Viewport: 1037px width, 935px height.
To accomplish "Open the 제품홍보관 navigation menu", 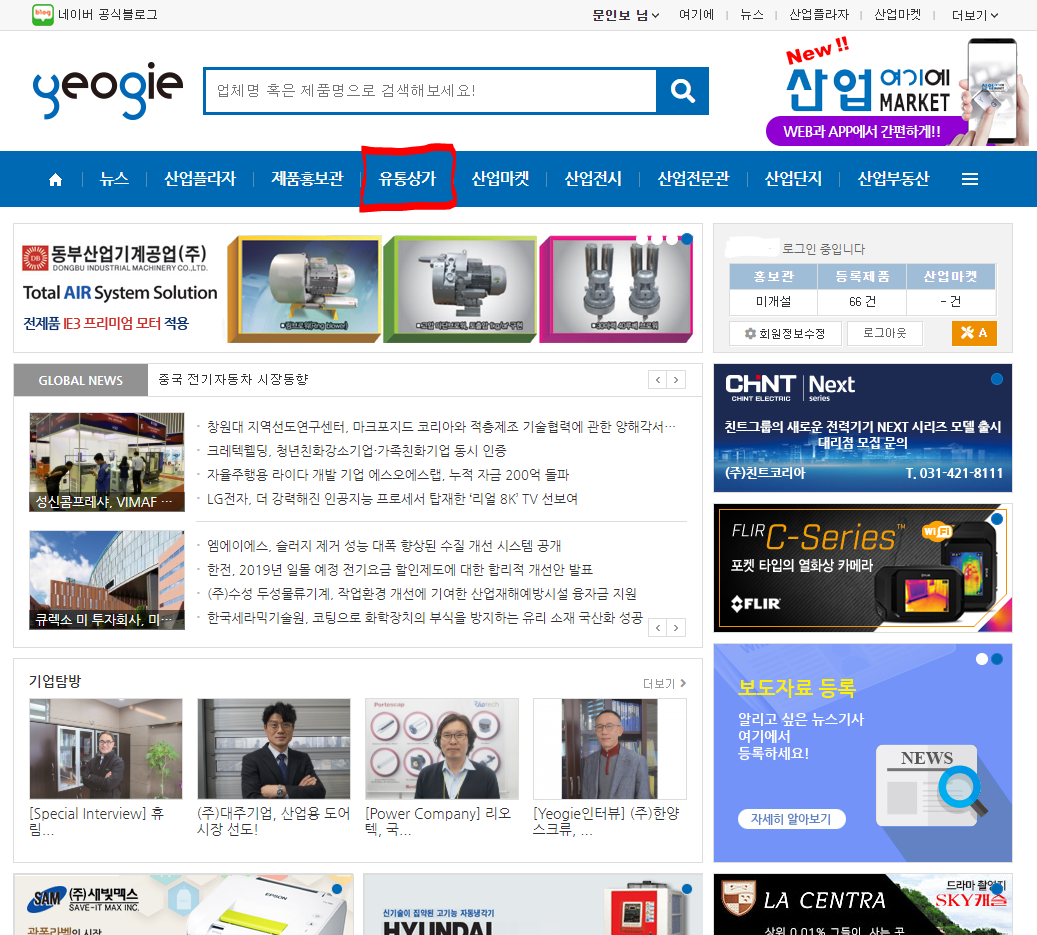I will click(308, 179).
